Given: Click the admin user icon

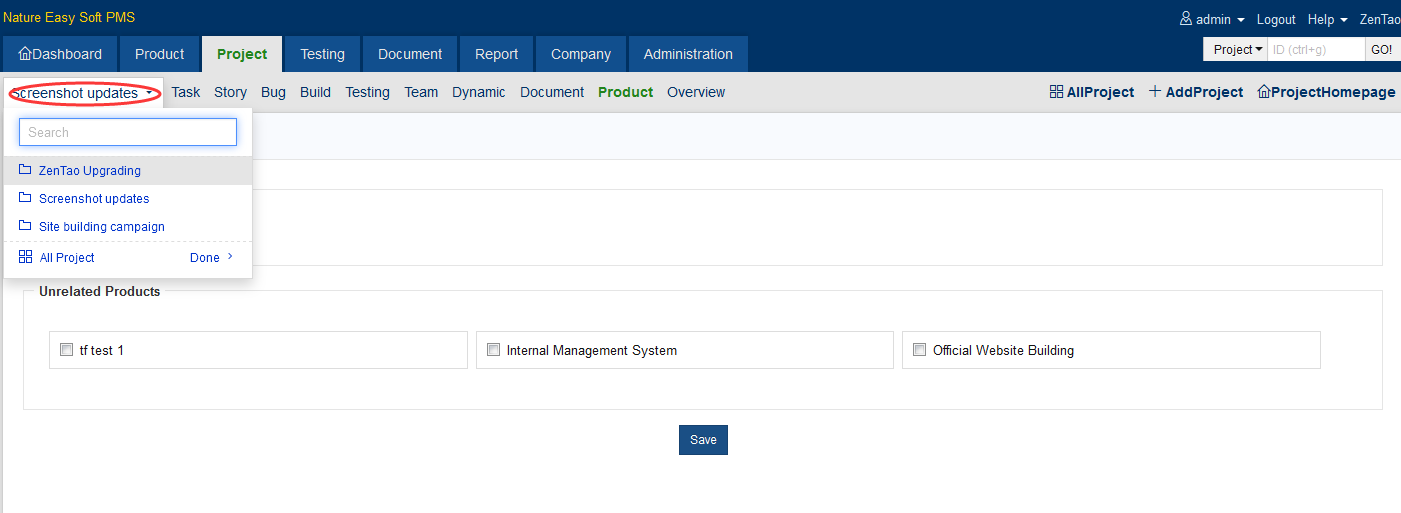Looking at the screenshot, I should click(x=1186, y=19).
